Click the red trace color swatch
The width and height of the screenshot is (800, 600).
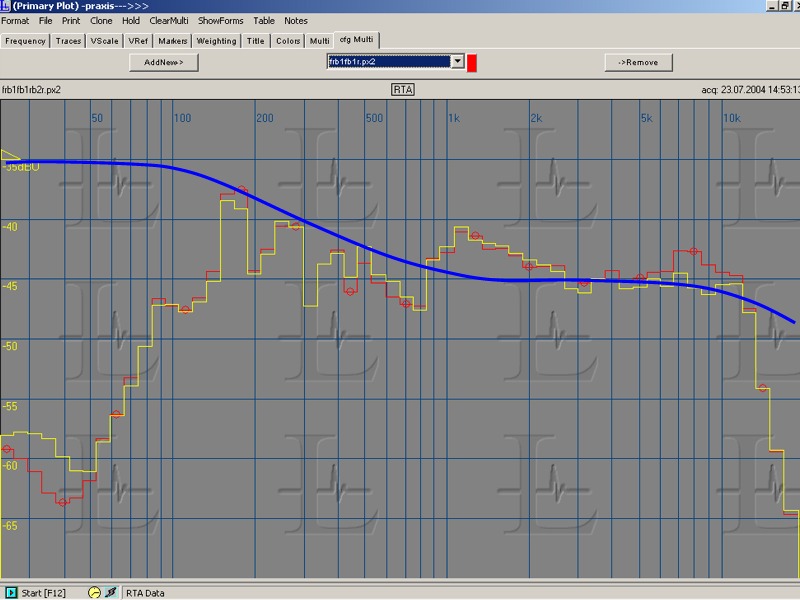pos(472,63)
